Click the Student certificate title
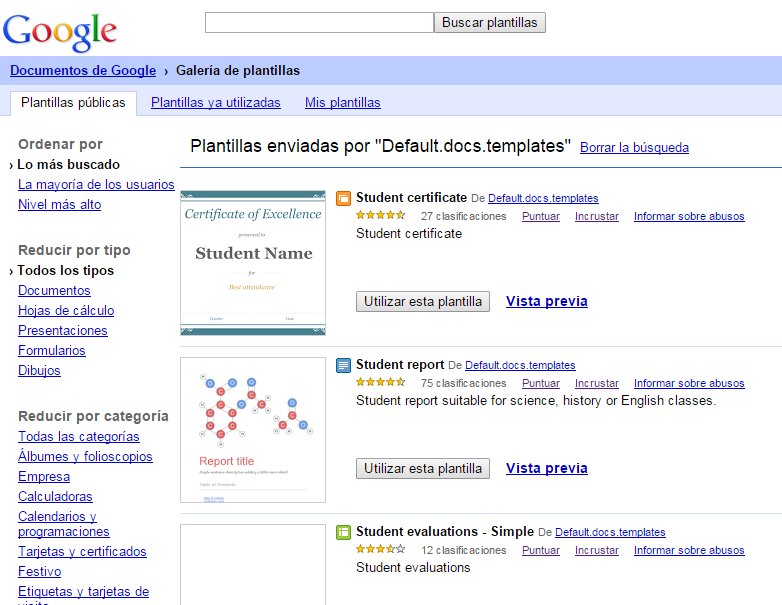Viewport: 782px width, 605px height. pos(411,198)
